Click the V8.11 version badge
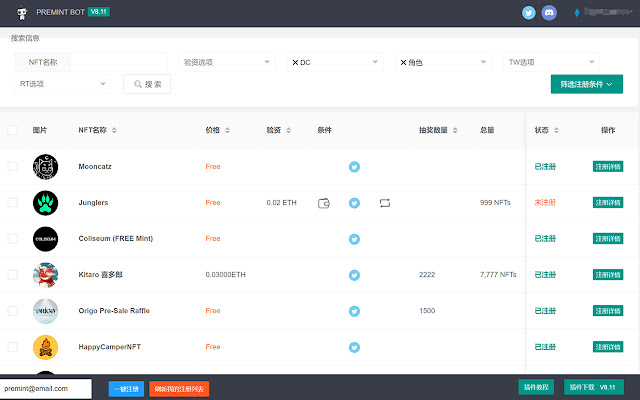This screenshot has width=640, height=400. coord(98,12)
